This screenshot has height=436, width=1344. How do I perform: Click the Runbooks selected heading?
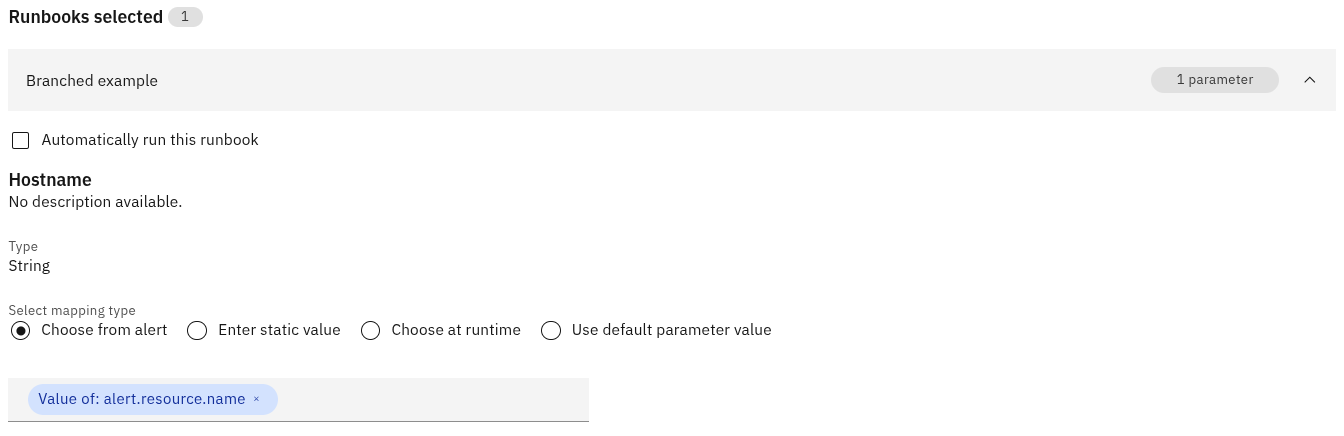tap(86, 17)
